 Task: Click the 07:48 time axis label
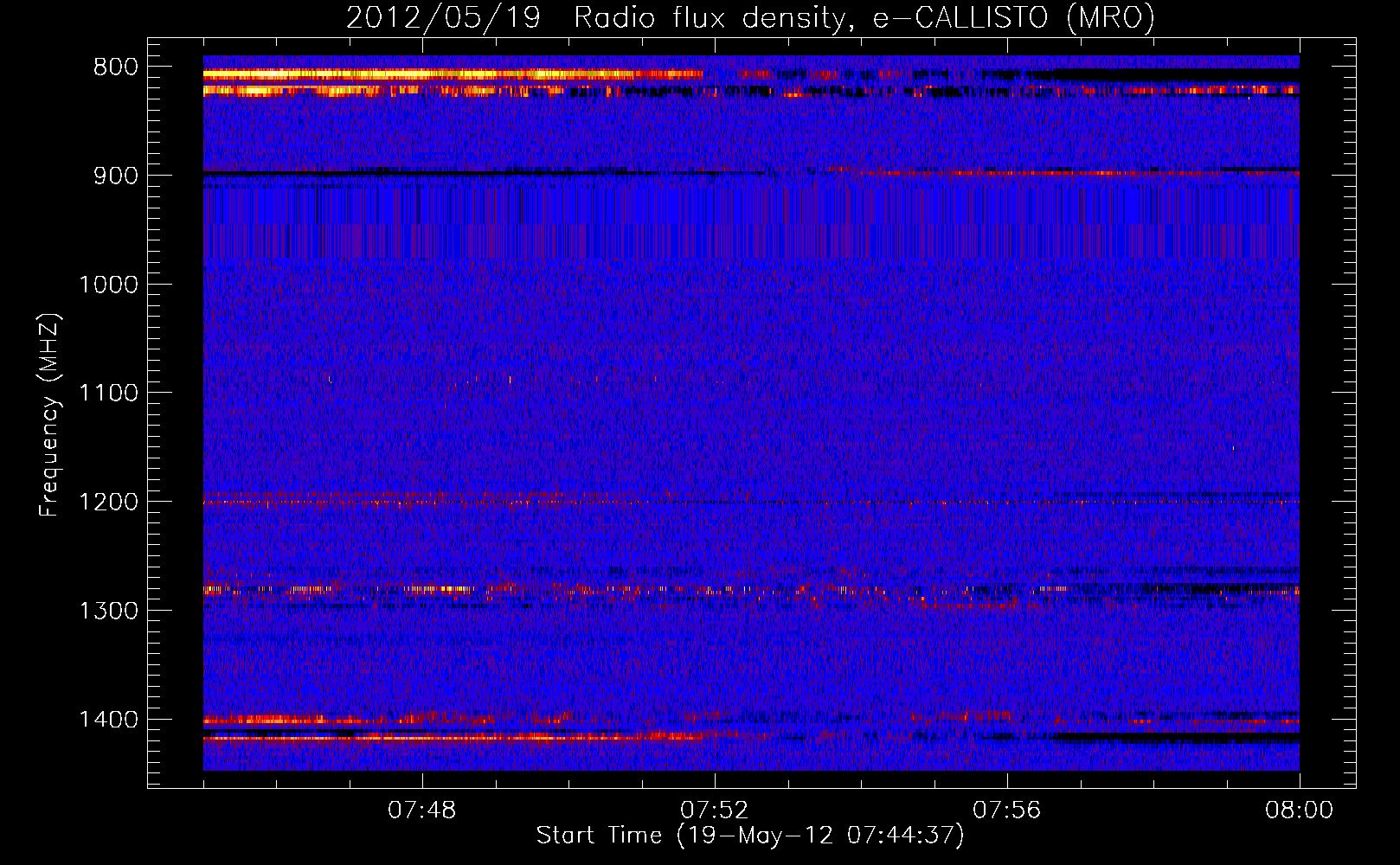(422, 811)
